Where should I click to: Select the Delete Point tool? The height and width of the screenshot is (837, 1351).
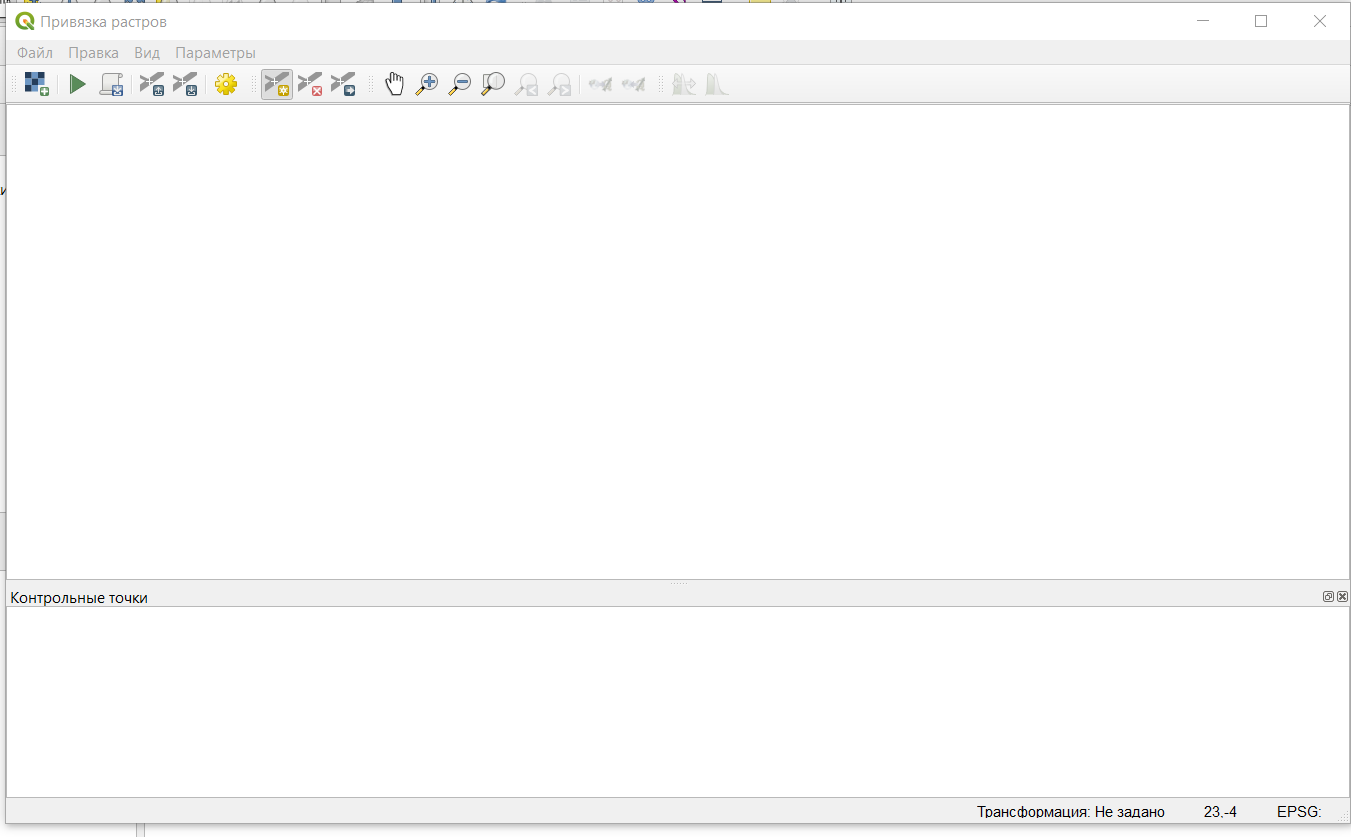pos(310,85)
